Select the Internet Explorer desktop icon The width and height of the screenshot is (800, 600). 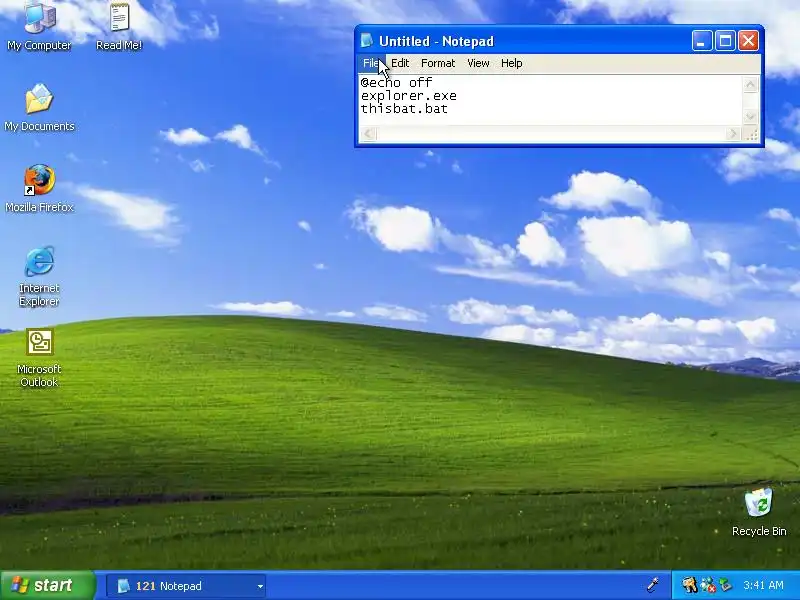tap(39, 276)
